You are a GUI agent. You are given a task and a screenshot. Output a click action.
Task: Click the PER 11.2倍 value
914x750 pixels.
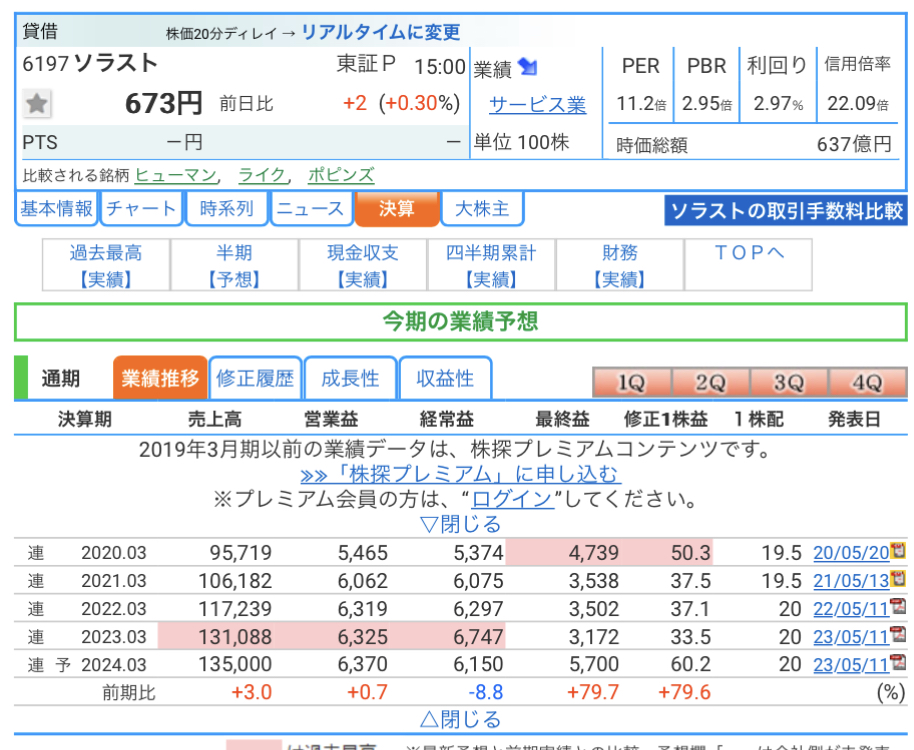pos(641,104)
